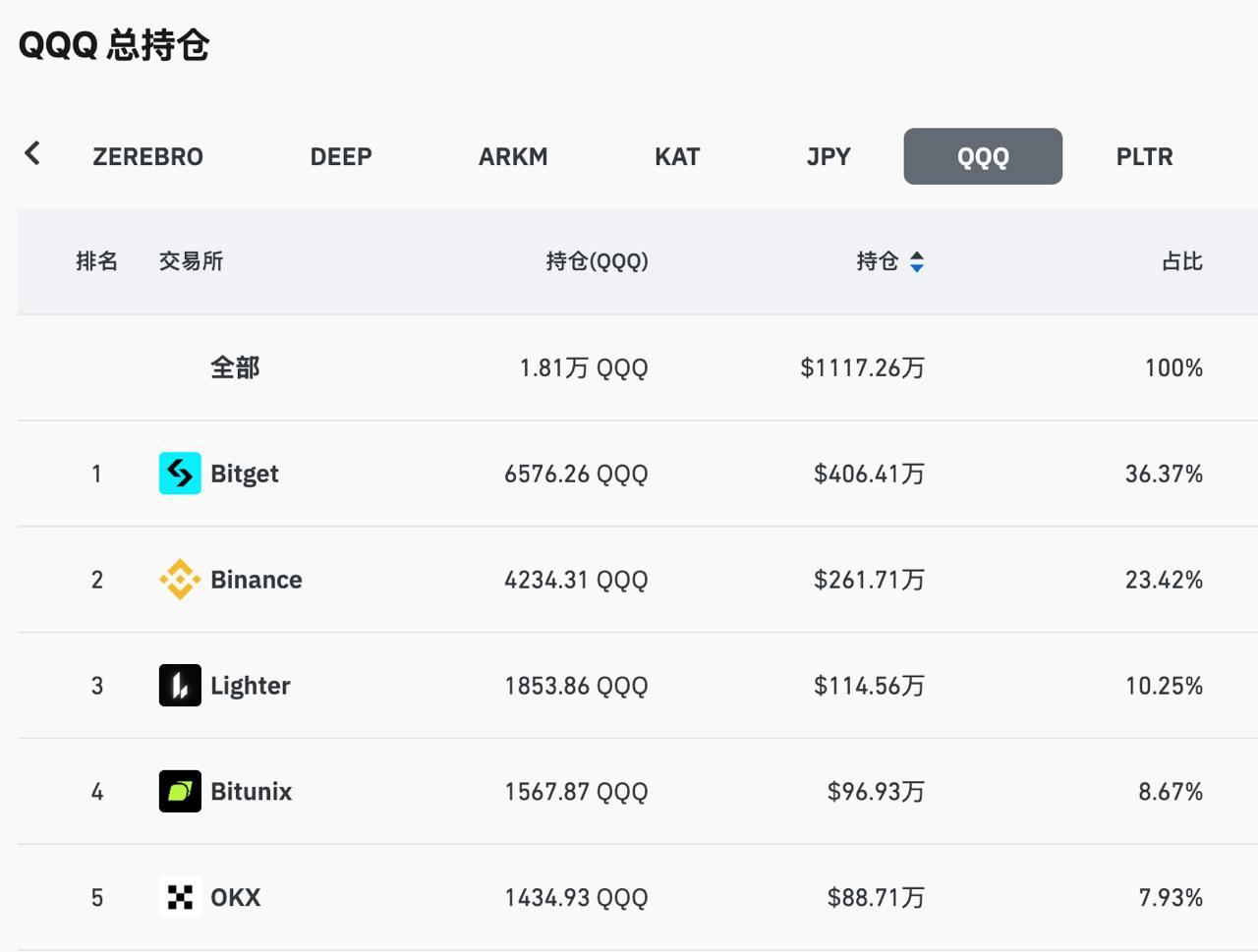Image resolution: width=1258 pixels, height=952 pixels.
Task: Click the Lighter exchange logo icon
Action: (x=180, y=686)
